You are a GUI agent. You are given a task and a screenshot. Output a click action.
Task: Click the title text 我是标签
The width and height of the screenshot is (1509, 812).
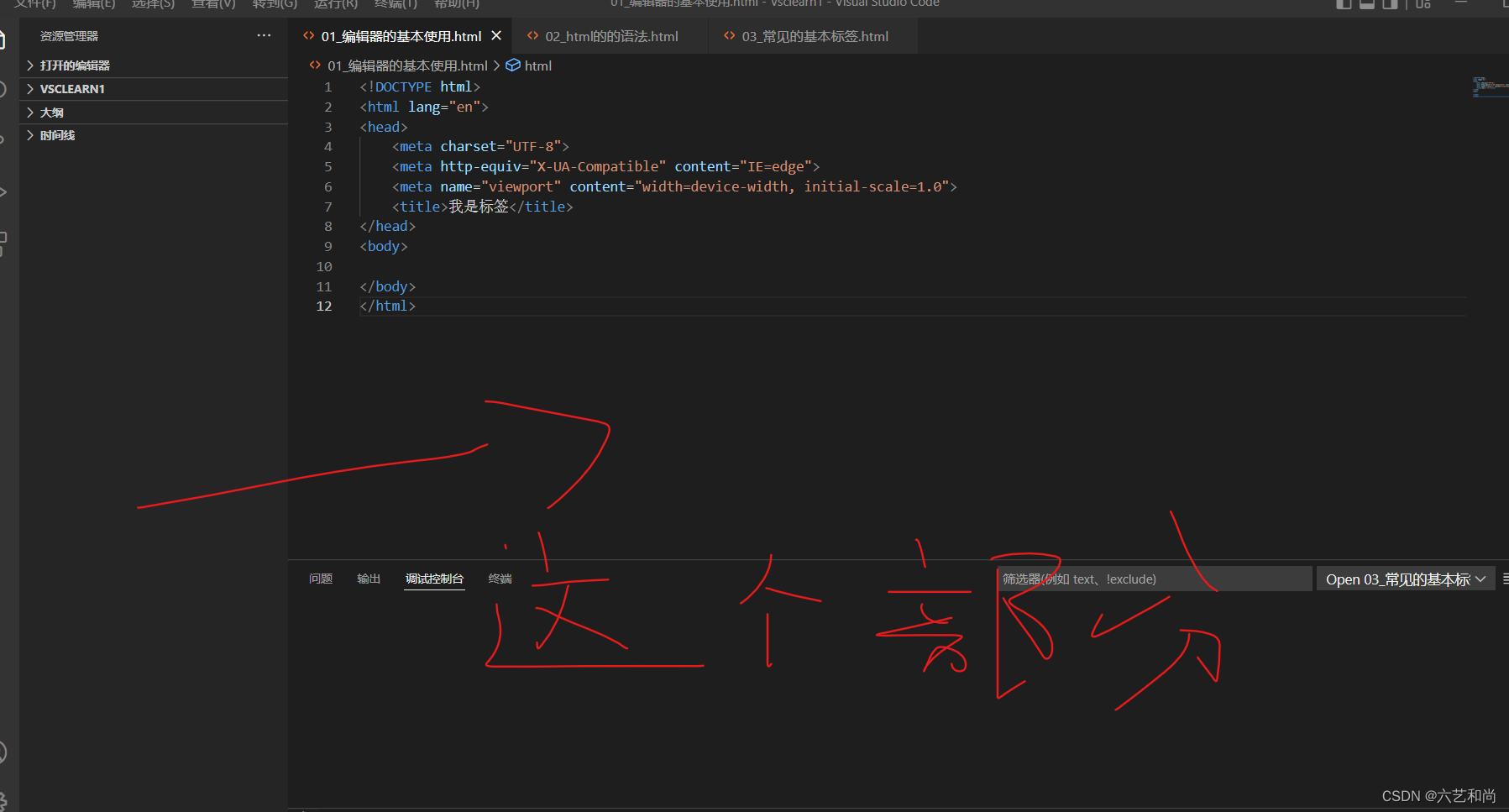479,207
